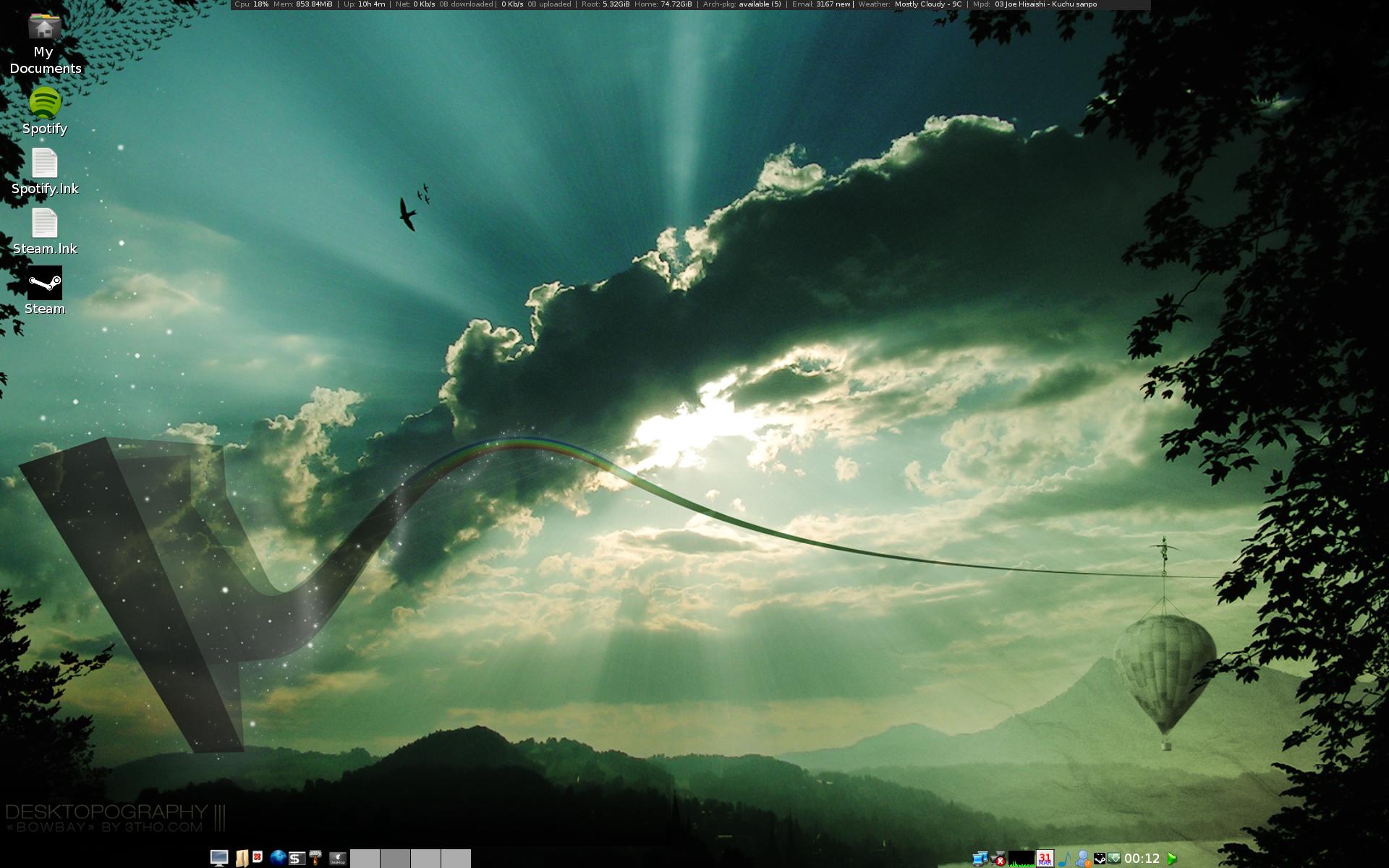Launch Spotify from the green desktop icon
The height and width of the screenshot is (868, 1389).
(x=45, y=103)
